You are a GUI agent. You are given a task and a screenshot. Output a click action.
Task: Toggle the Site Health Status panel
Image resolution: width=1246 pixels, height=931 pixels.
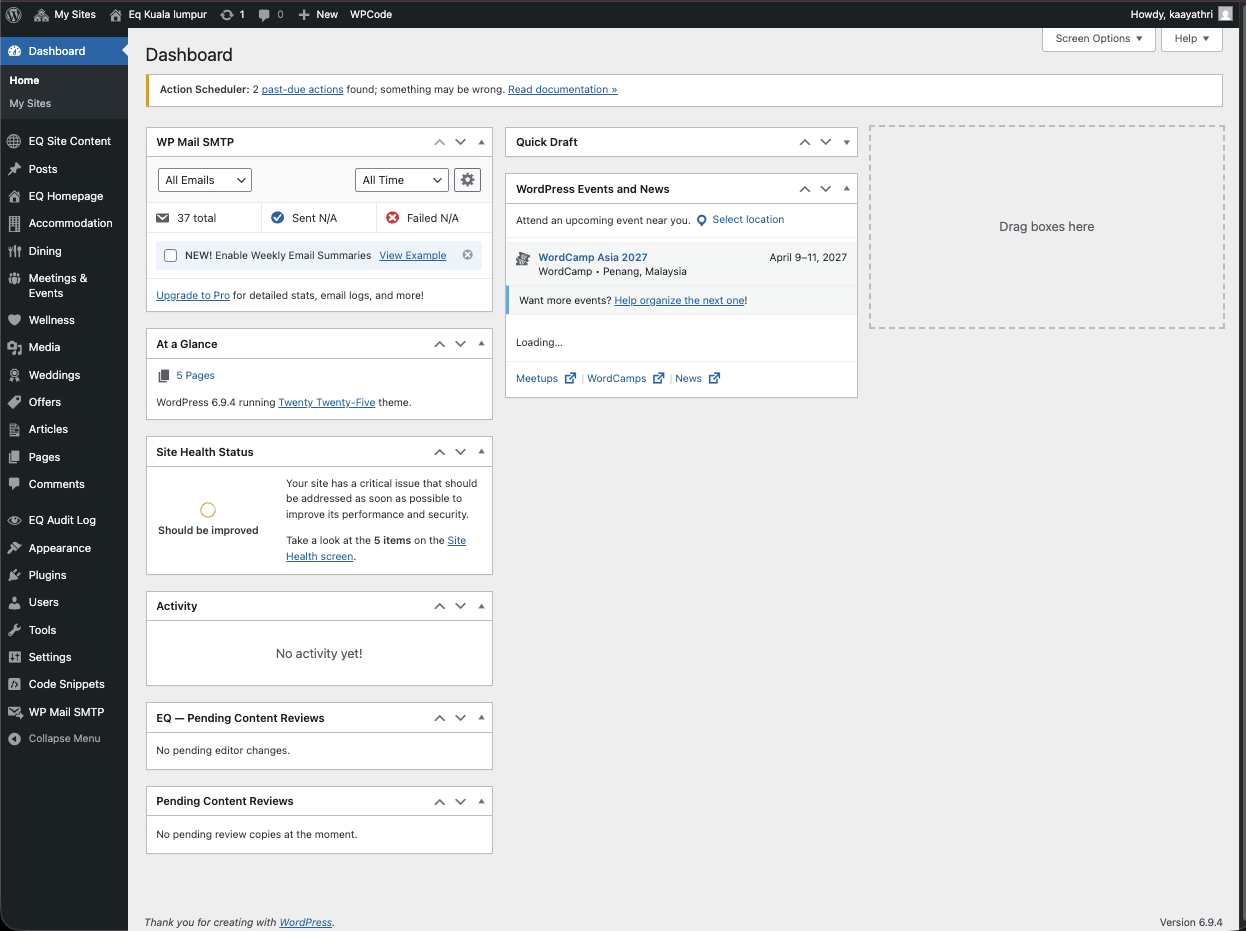click(481, 452)
